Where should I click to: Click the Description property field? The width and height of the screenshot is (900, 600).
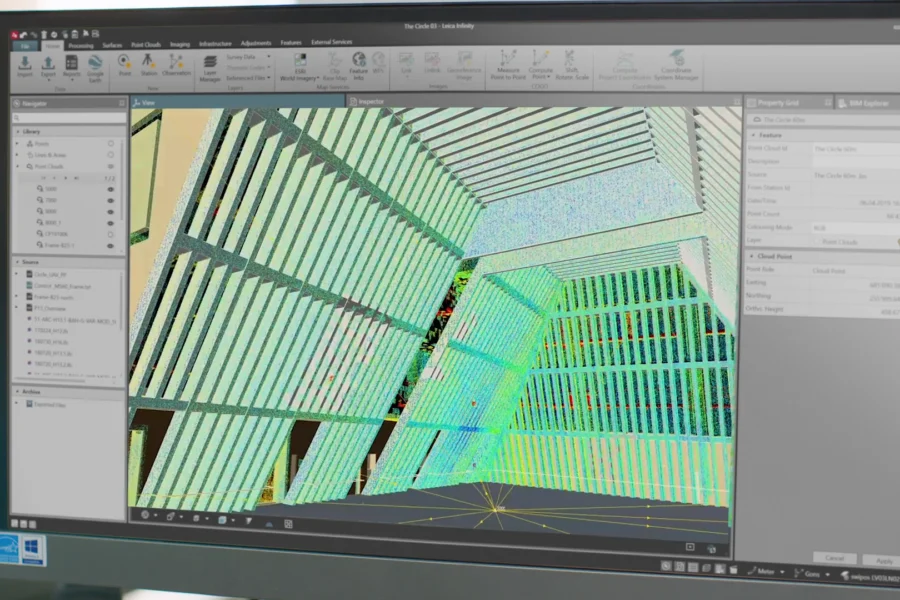pos(855,162)
